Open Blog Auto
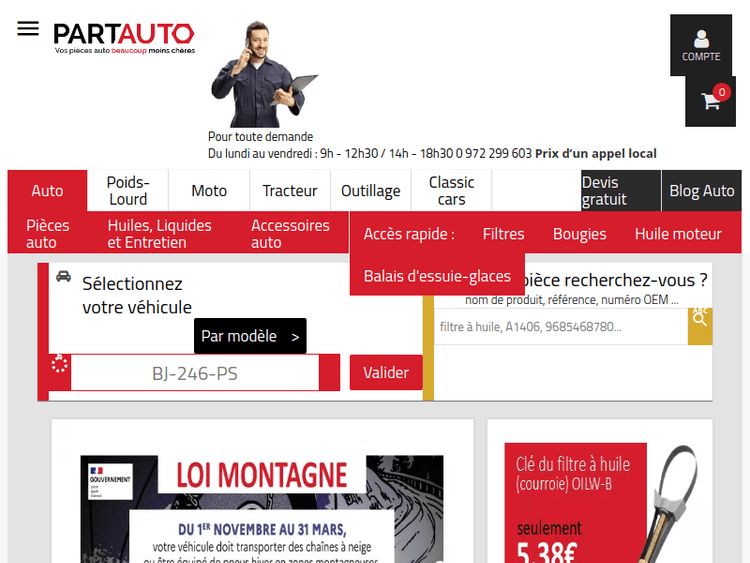The height and width of the screenshot is (563, 750). pos(702,190)
